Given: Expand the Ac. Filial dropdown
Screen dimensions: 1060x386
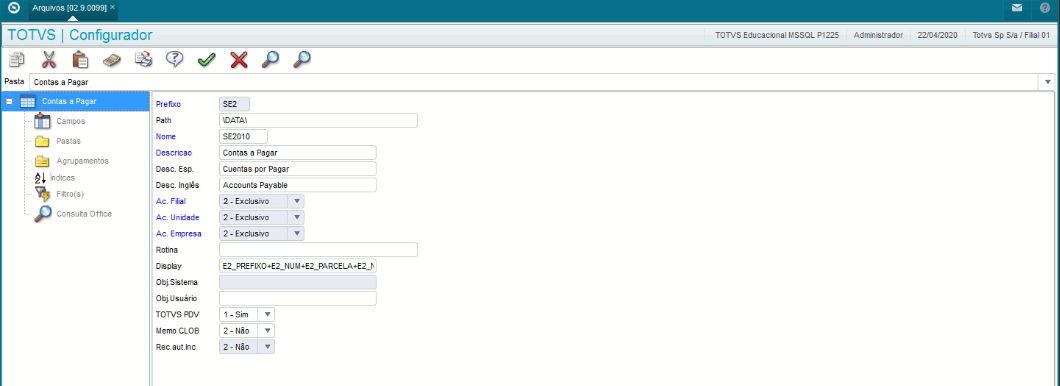Looking at the screenshot, I should [296, 201].
